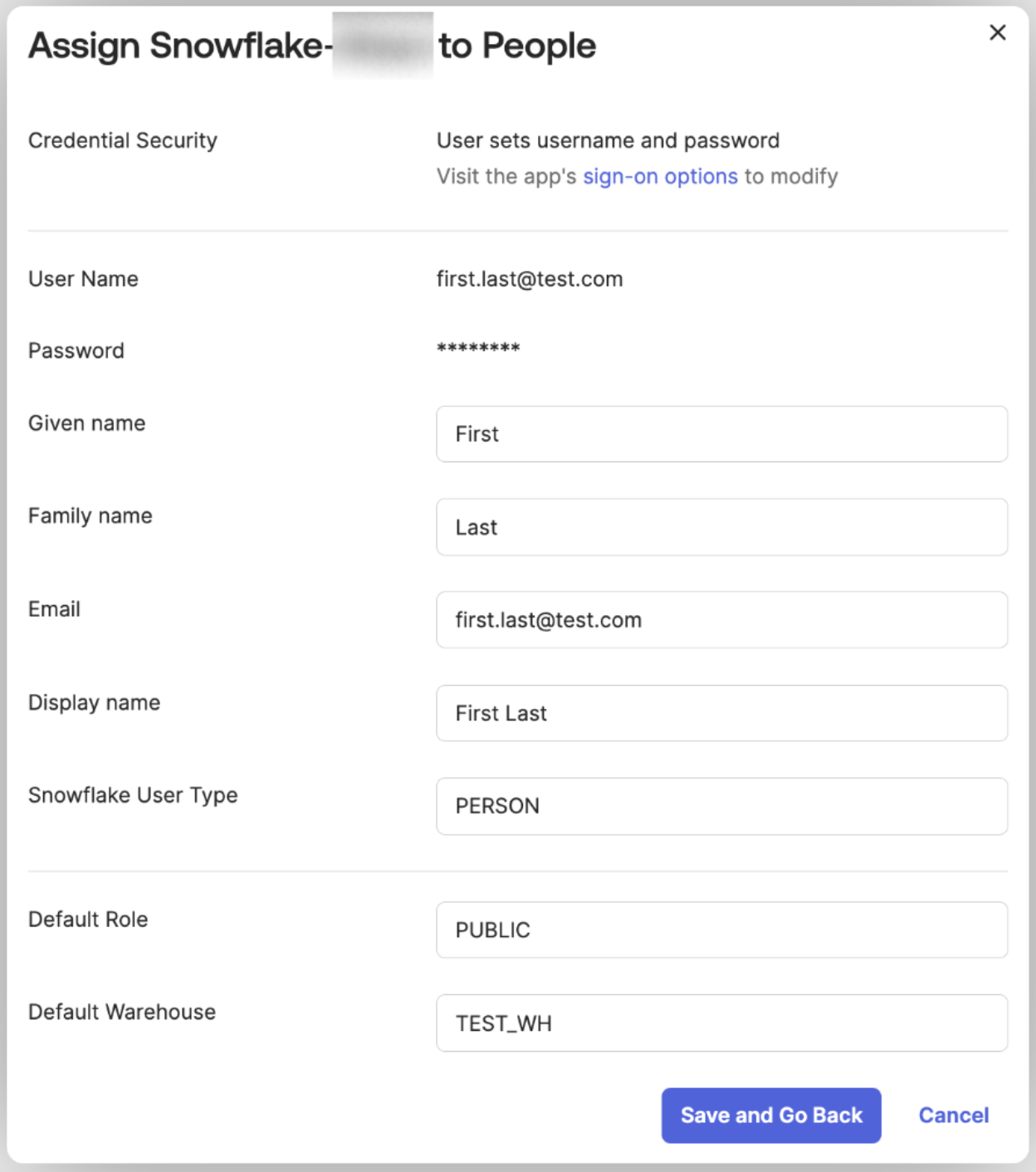This screenshot has width=1036, height=1172.
Task: Click the Display name label
Action: coord(95,703)
